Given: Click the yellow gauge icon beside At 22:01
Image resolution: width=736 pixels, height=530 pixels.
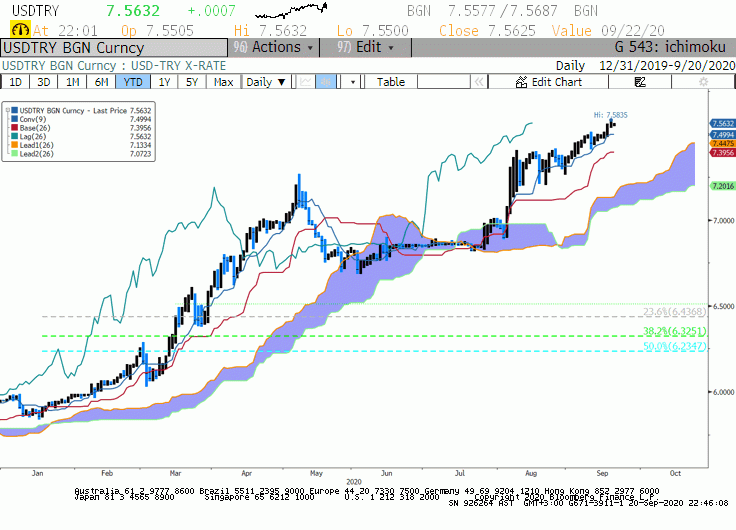Looking at the screenshot, I should click(20, 30).
